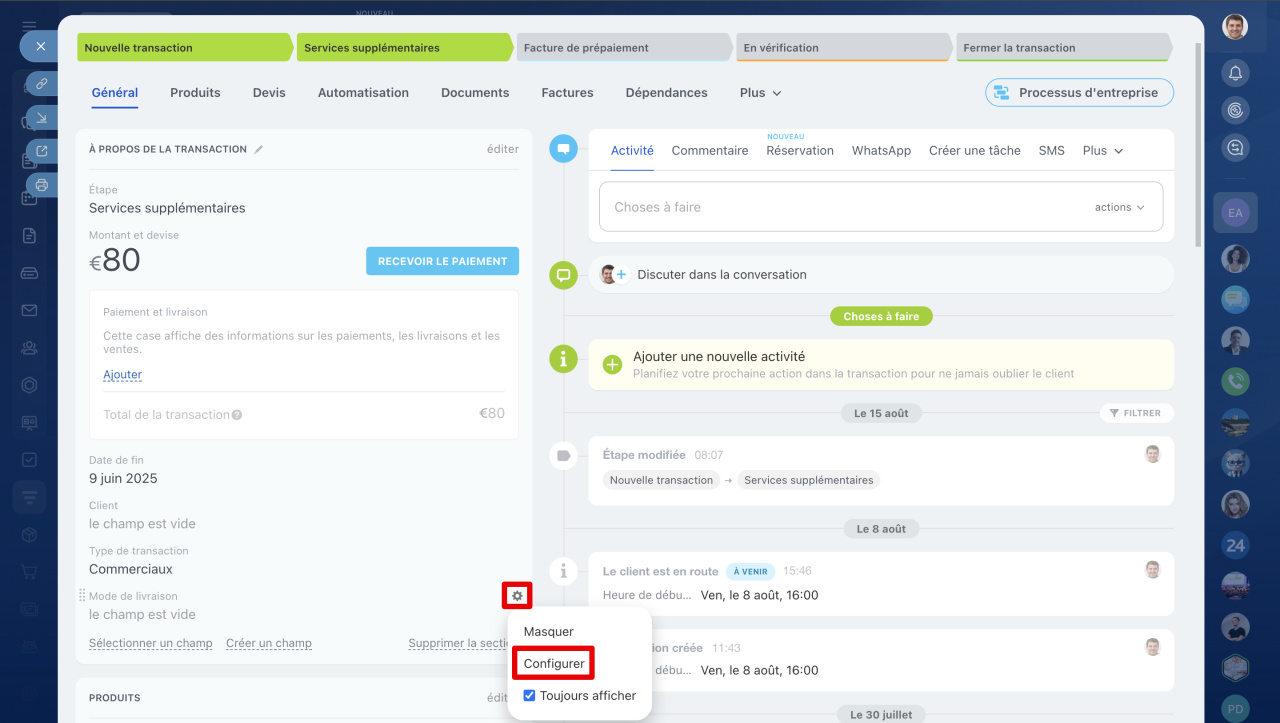The image size is (1280, 723).
Task: Click the Ajouter link under Paiement et livraison
Action: pos(122,375)
